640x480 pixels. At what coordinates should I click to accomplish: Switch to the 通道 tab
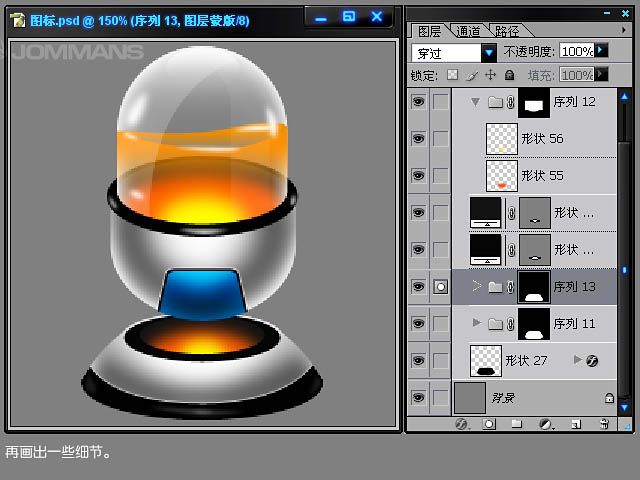[466, 31]
